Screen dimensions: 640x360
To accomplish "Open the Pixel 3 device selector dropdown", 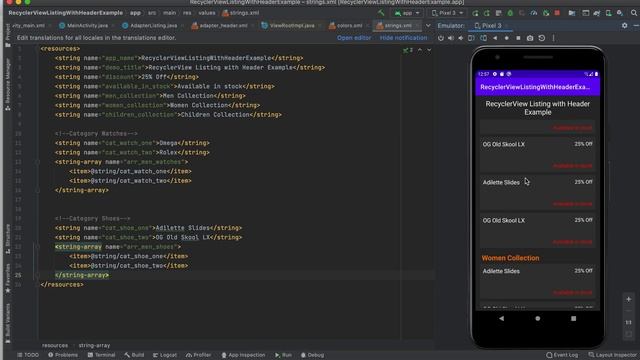I will 447,13.
